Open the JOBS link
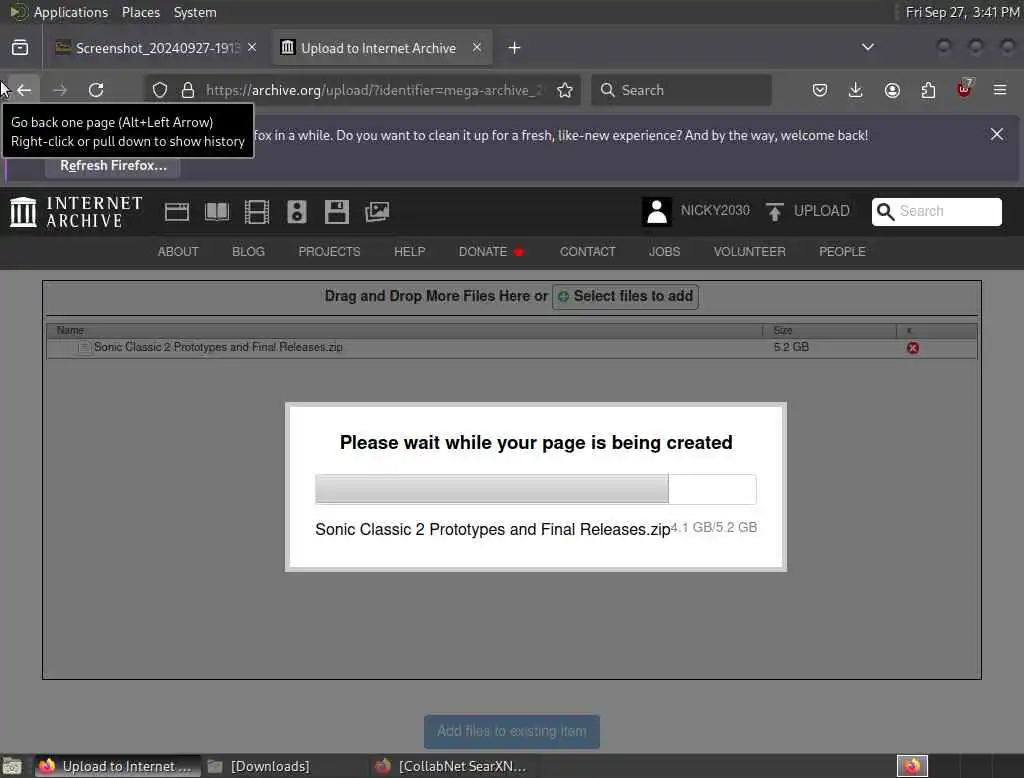The width and height of the screenshot is (1024, 778). [x=664, y=251]
